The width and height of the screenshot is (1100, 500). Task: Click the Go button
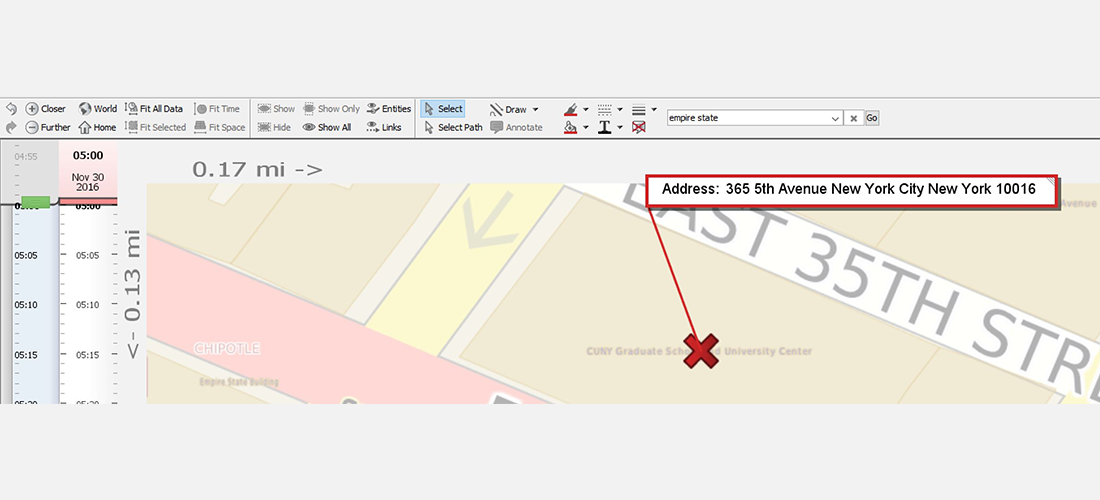tap(871, 118)
